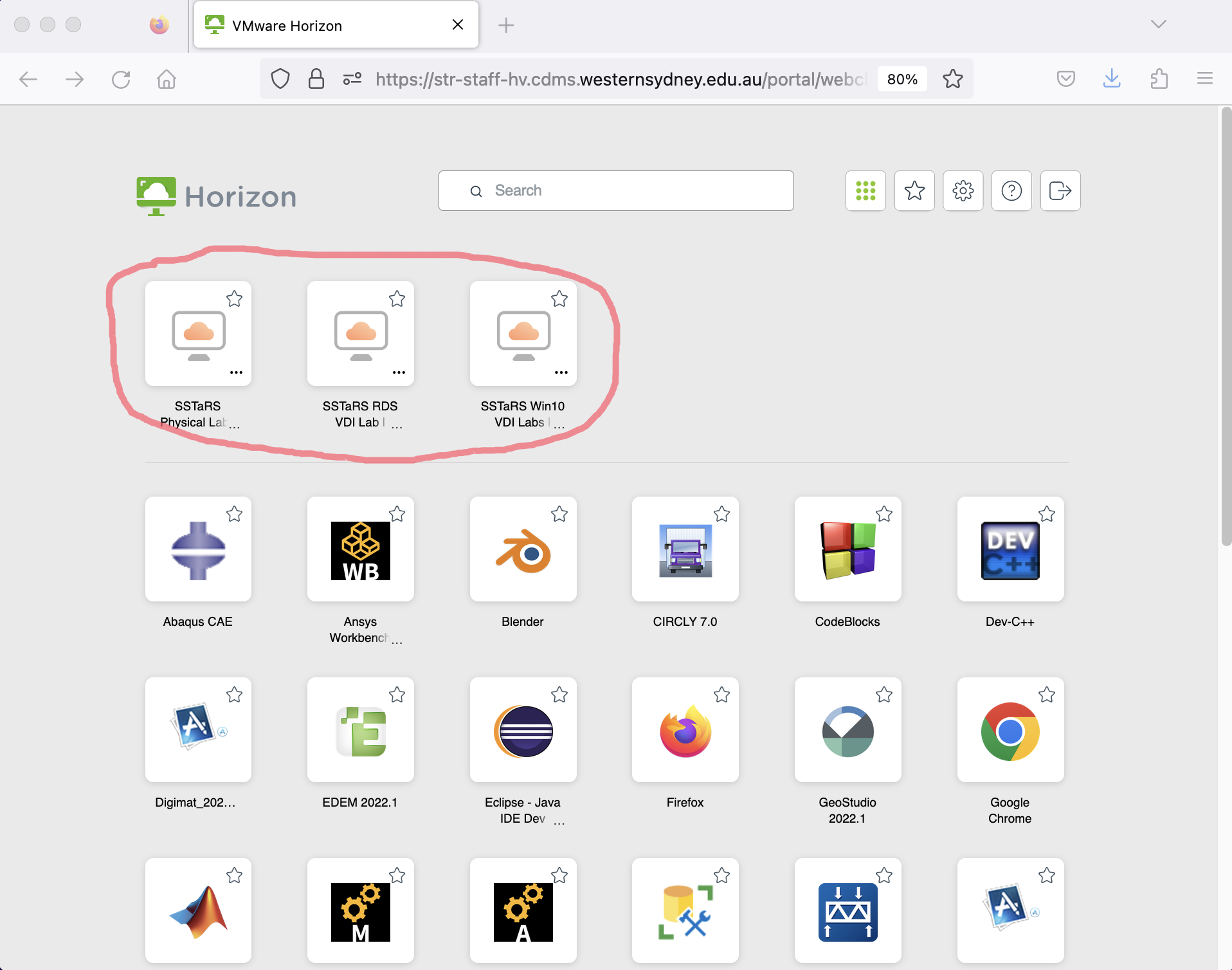Open the database tools app tile
Viewport: 1232px width, 970px height.
coord(685,911)
